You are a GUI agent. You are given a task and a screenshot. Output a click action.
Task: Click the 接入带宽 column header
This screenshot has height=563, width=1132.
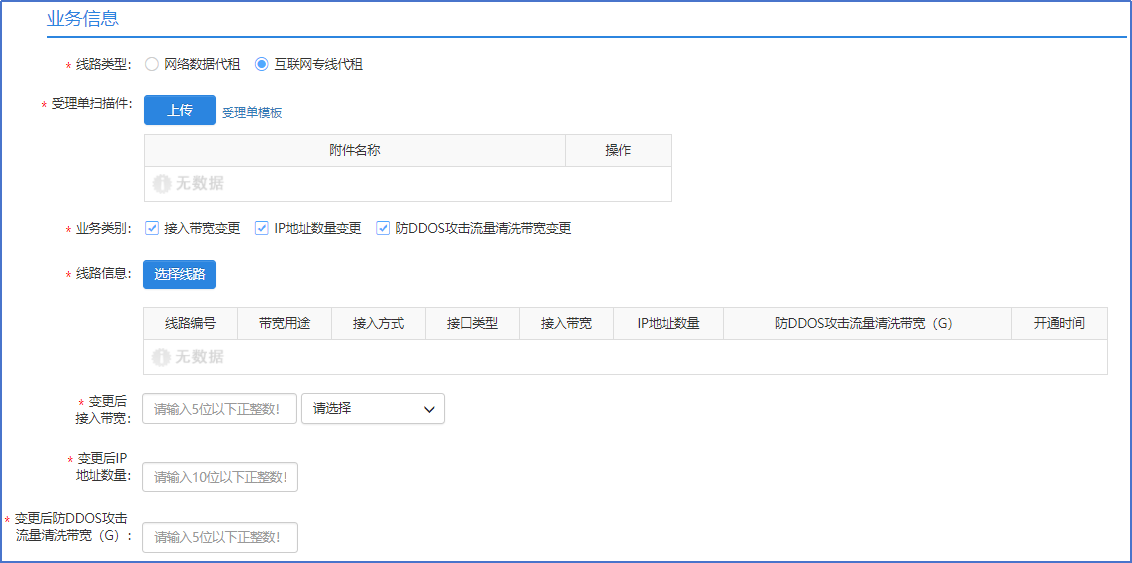566,323
